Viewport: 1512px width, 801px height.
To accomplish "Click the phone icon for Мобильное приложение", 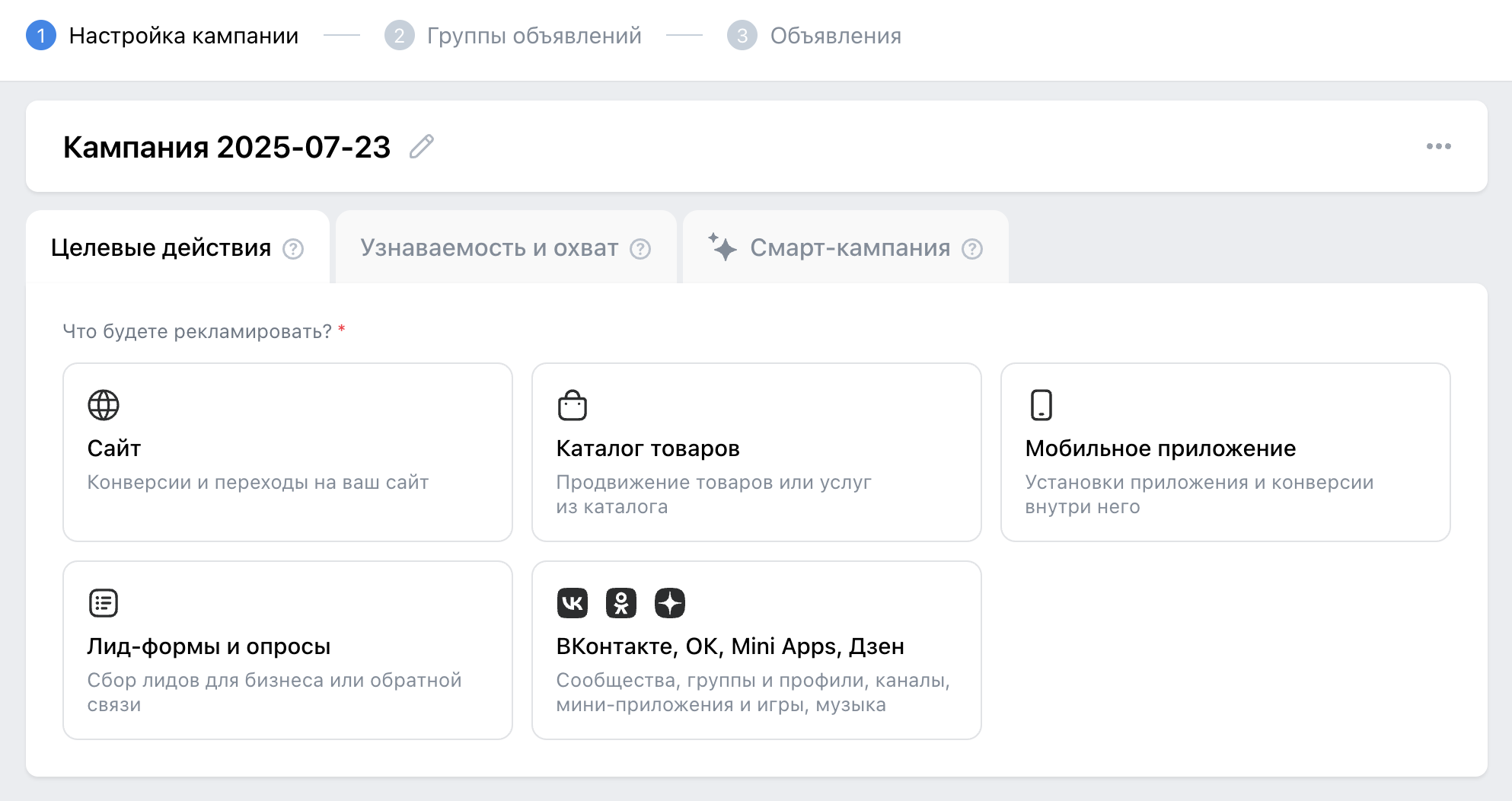I will point(1041,405).
